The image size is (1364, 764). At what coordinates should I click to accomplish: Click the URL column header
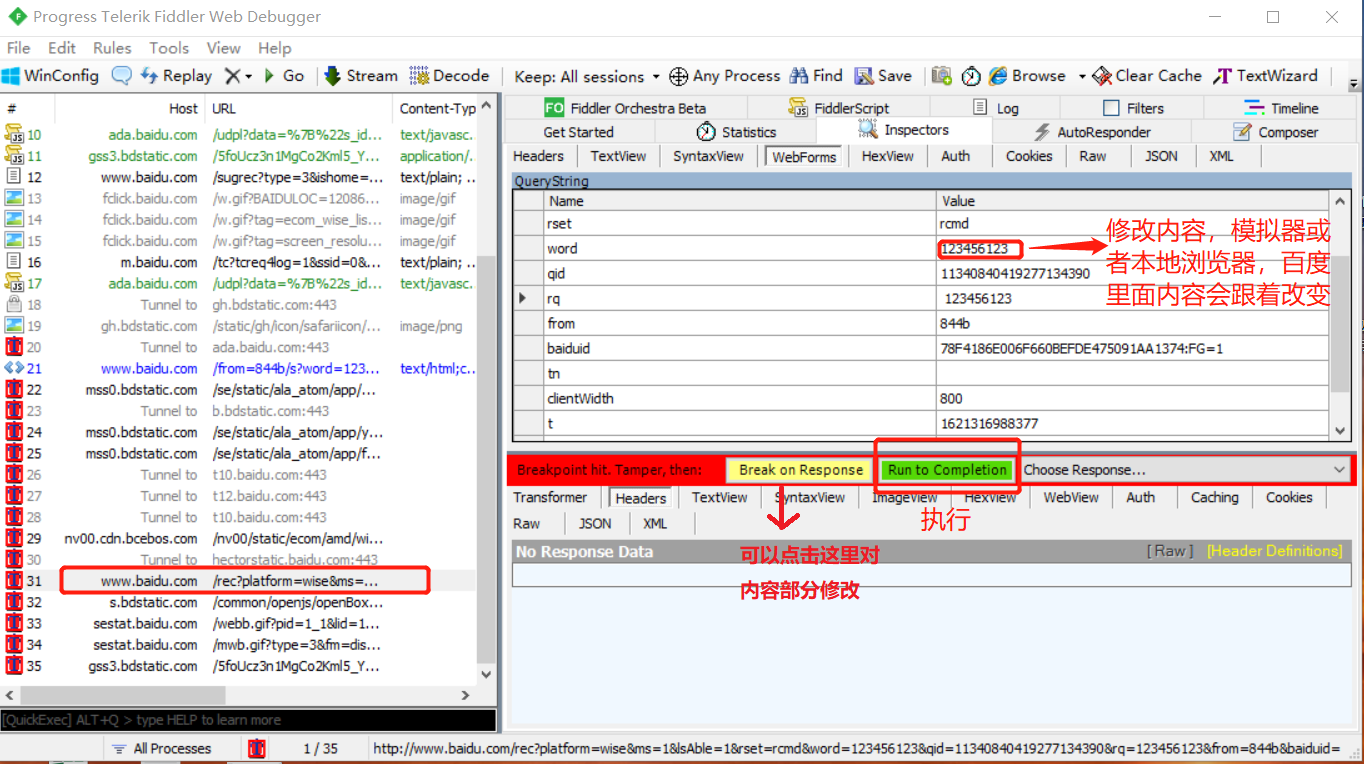[299, 108]
